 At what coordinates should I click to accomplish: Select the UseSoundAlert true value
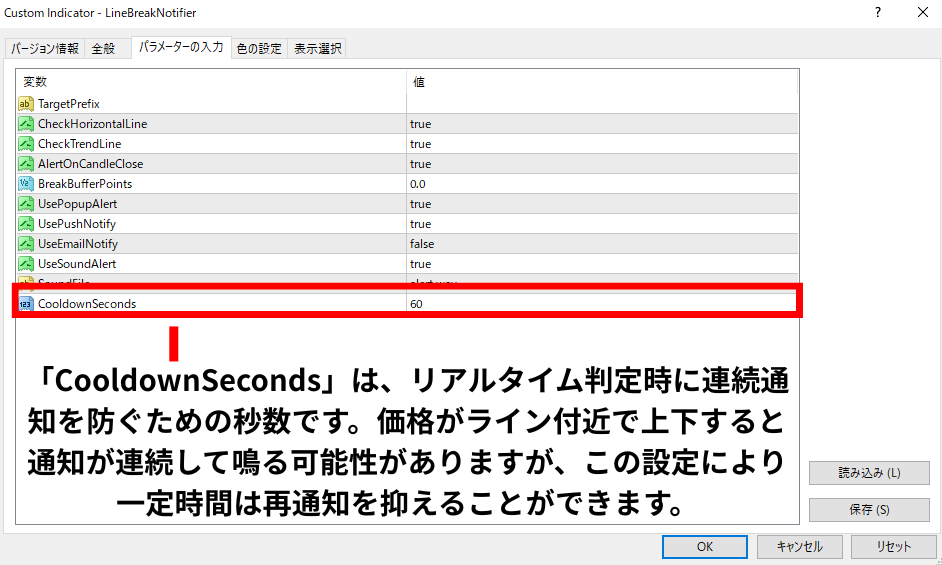(421, 264)
